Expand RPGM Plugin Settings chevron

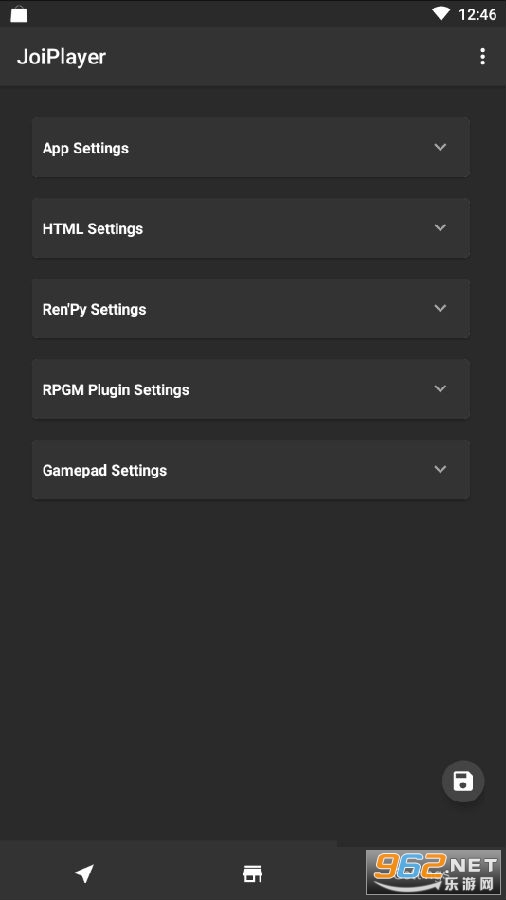[440, 389]
